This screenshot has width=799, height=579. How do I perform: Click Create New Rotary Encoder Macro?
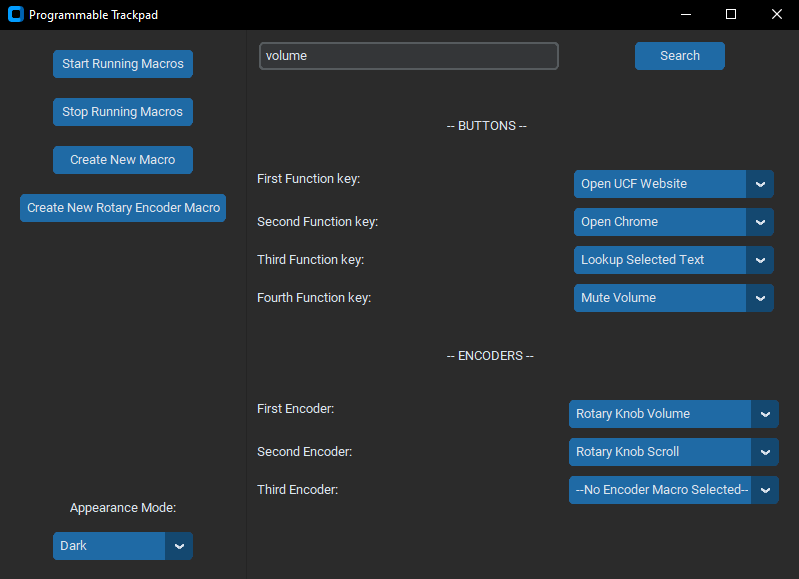[x=123, y=208]
